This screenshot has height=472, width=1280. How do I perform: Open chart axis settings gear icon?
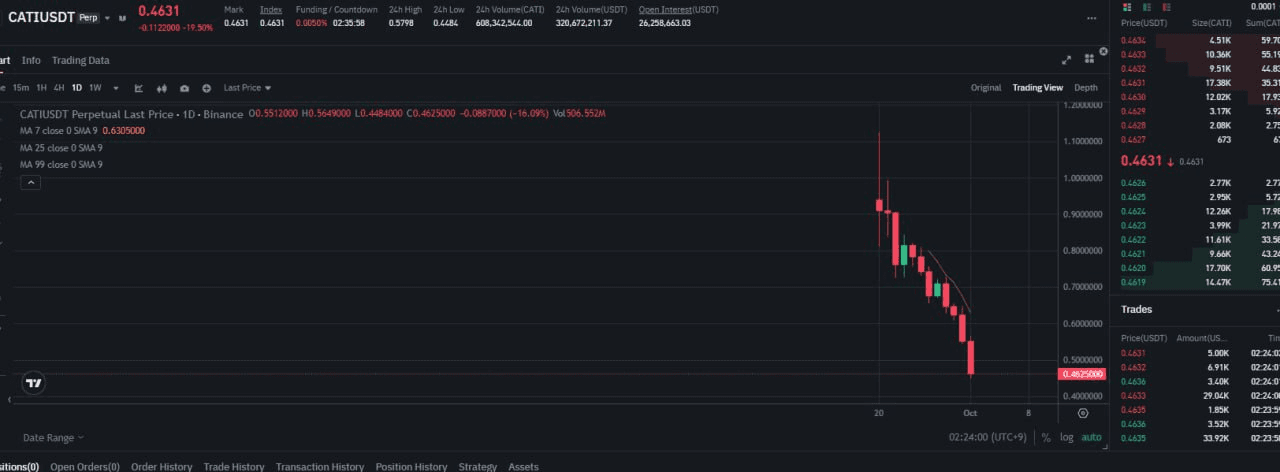coord(1083,412)
